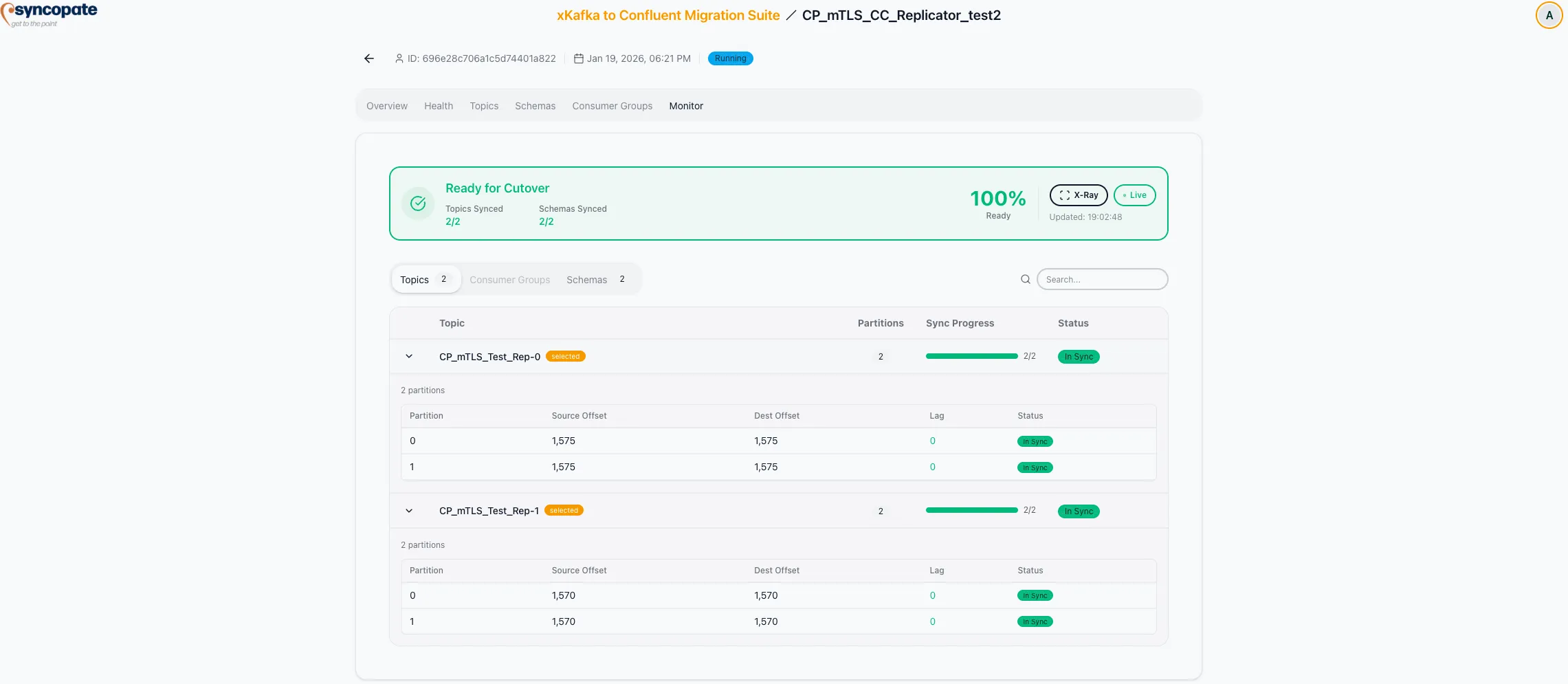Collapse the CP_mTLS_Test_Rep-1 topic row

(x=409, y=511)
